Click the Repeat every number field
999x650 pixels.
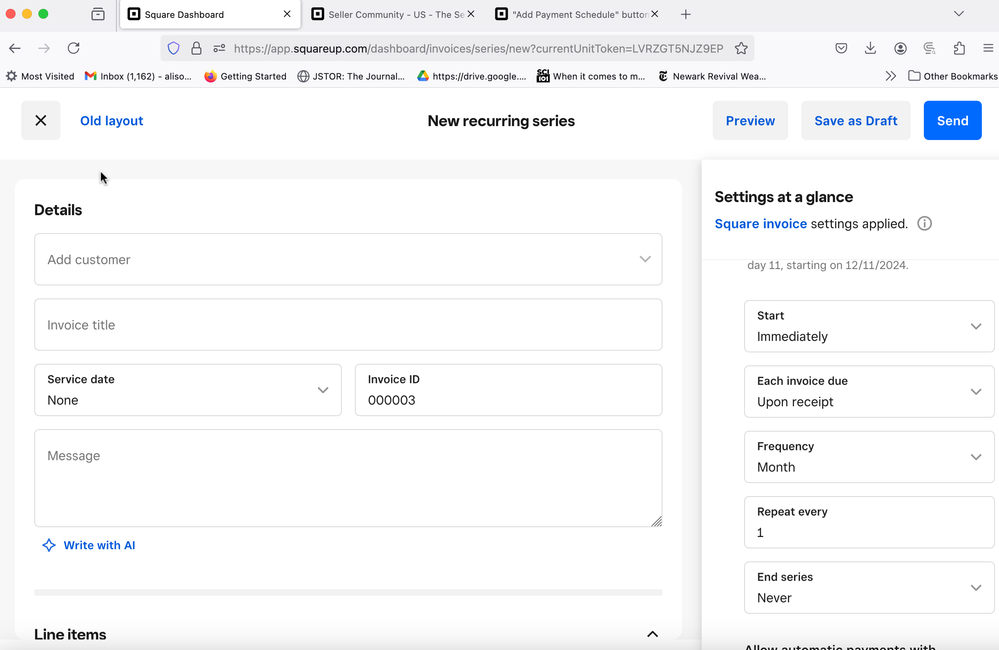pyautogui.click(x=869, y=532)
